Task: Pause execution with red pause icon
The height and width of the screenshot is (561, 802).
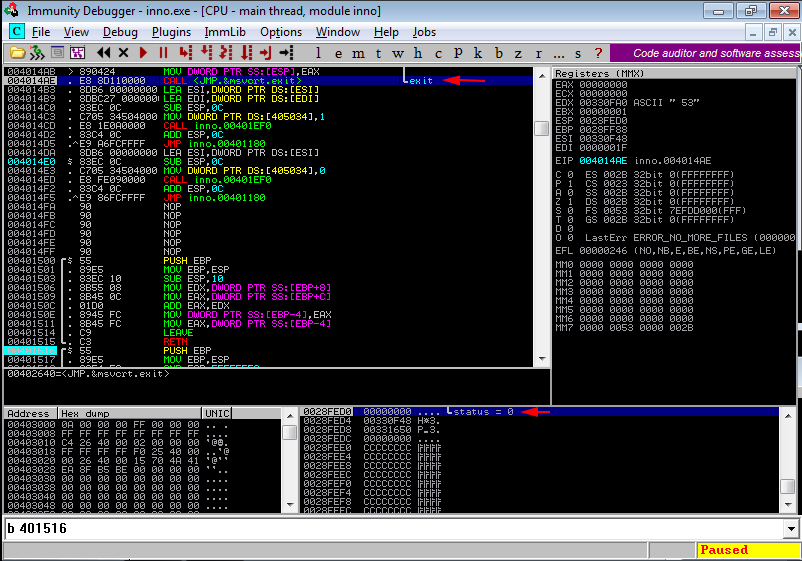Action: (x=163, y=52)
